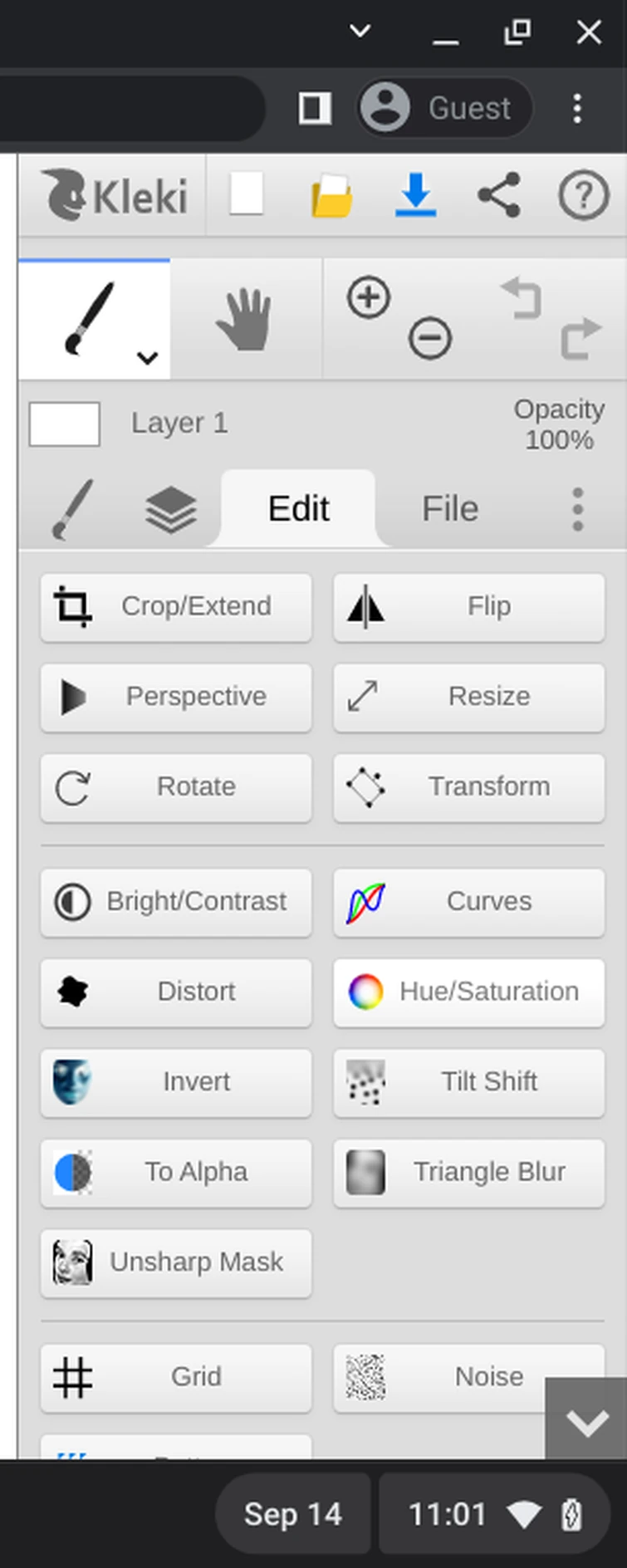Screen dimensions: 627x1568
Task: Zoom in with the plus icon
Action: 369,297
